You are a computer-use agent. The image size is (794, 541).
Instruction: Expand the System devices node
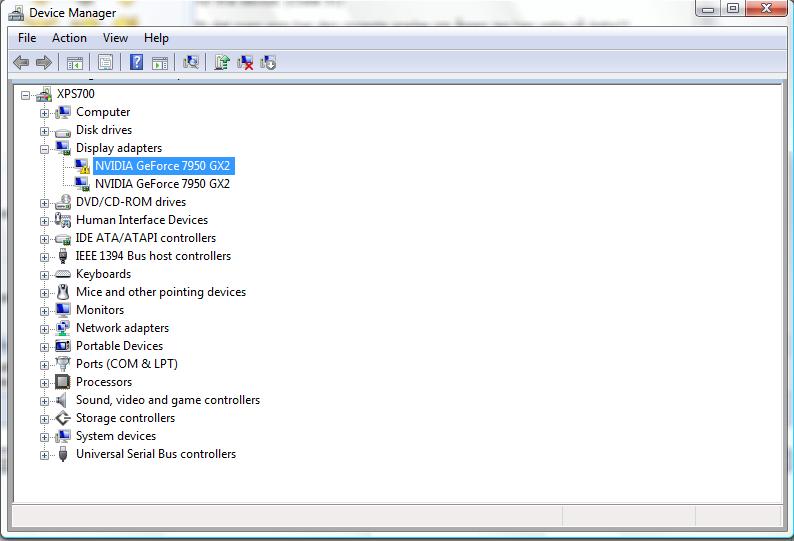tap(45, 437)
